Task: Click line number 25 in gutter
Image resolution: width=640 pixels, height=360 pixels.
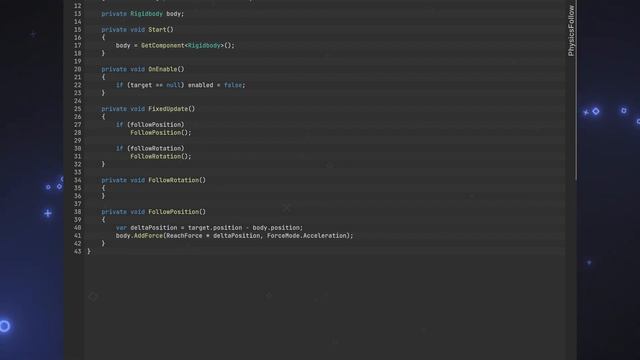Action: point(78,109)
